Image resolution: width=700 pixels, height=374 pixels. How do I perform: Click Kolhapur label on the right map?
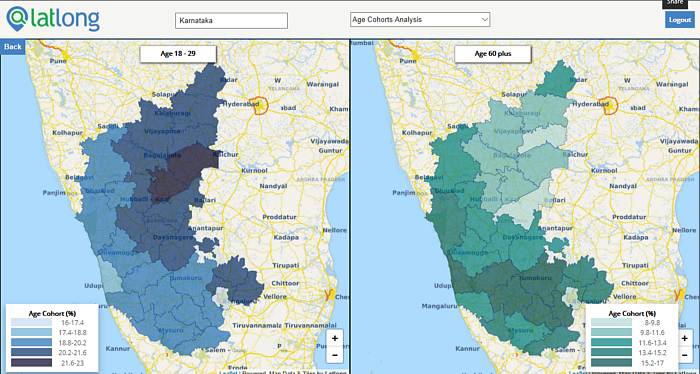417,133
